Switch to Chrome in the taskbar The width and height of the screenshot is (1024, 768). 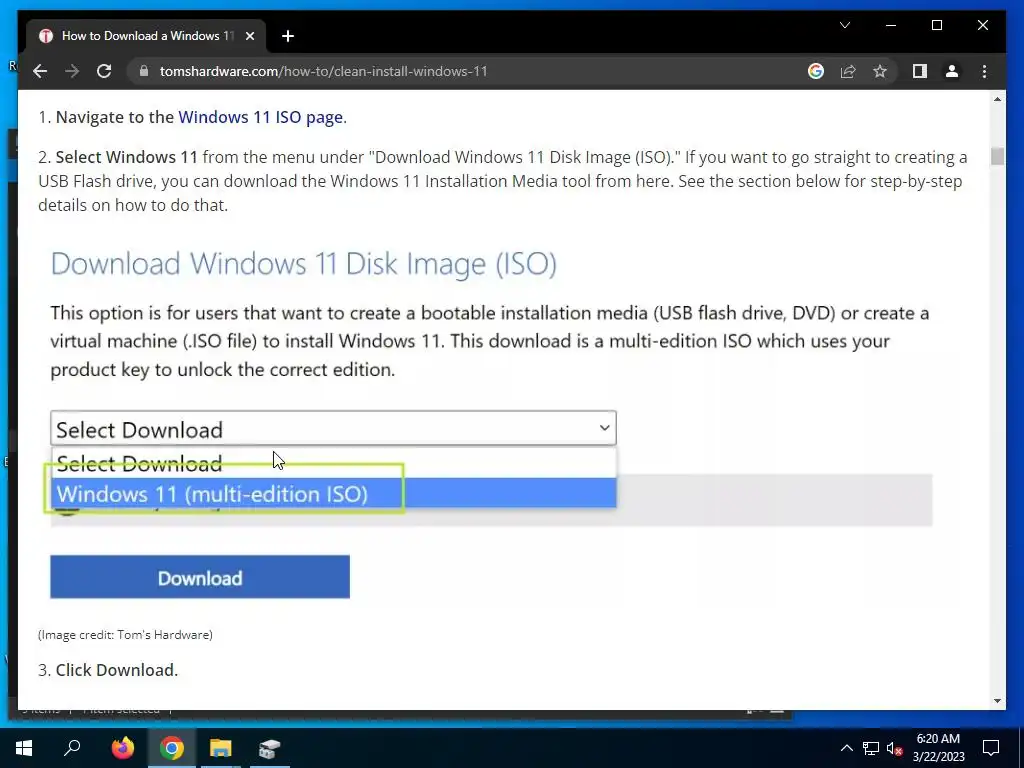coord(172,748)
